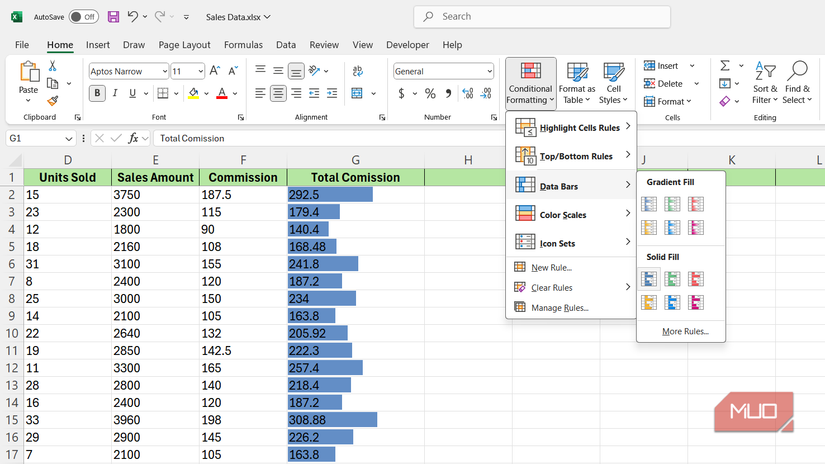
Task: Toggle the AutoSave switch
Action: pos(83,17)
